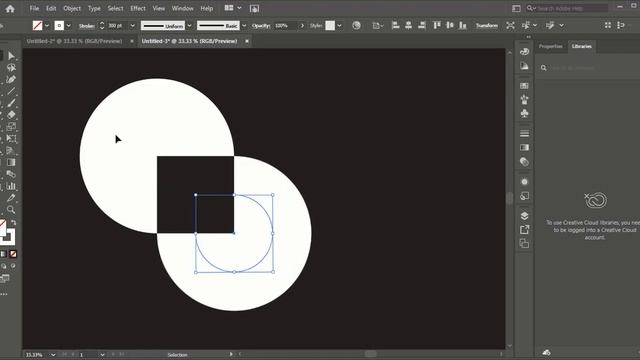Open the Type menu
Screen dimensions: 640x360
pos(94,8)
